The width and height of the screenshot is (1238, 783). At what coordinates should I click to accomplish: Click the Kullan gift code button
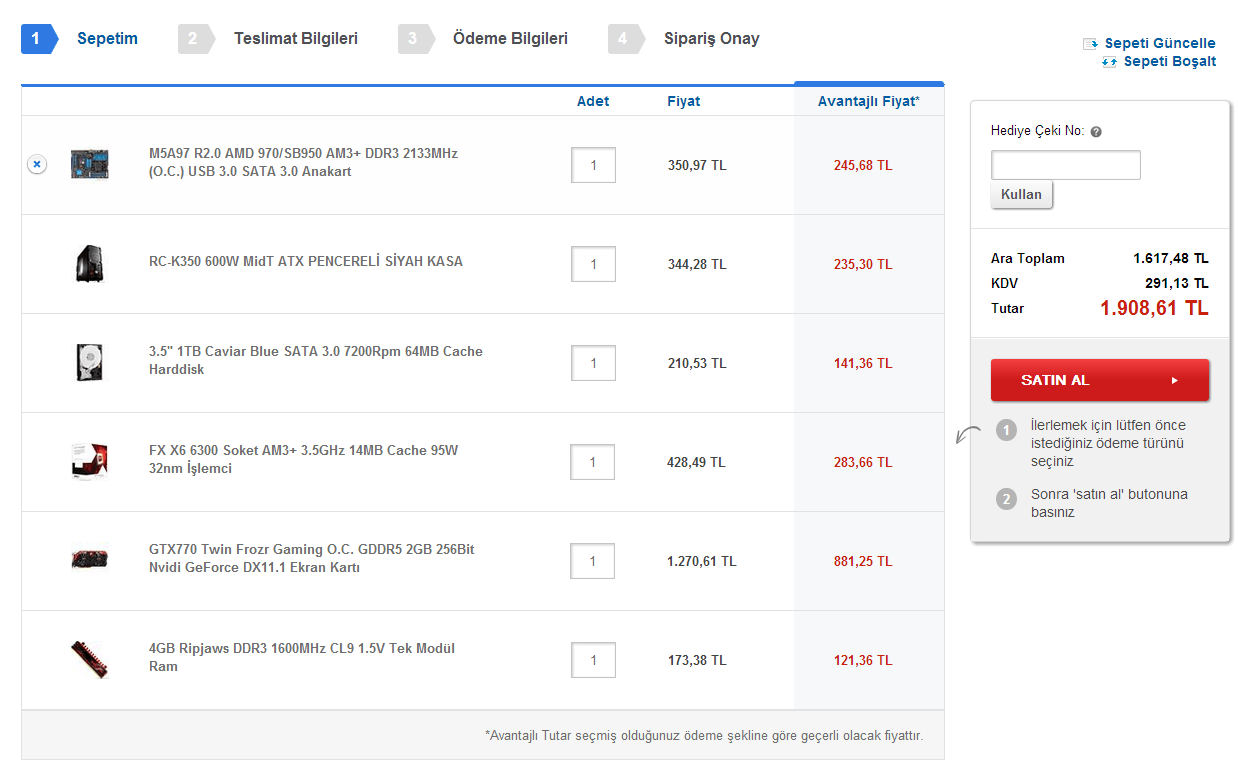(1021, 195)
